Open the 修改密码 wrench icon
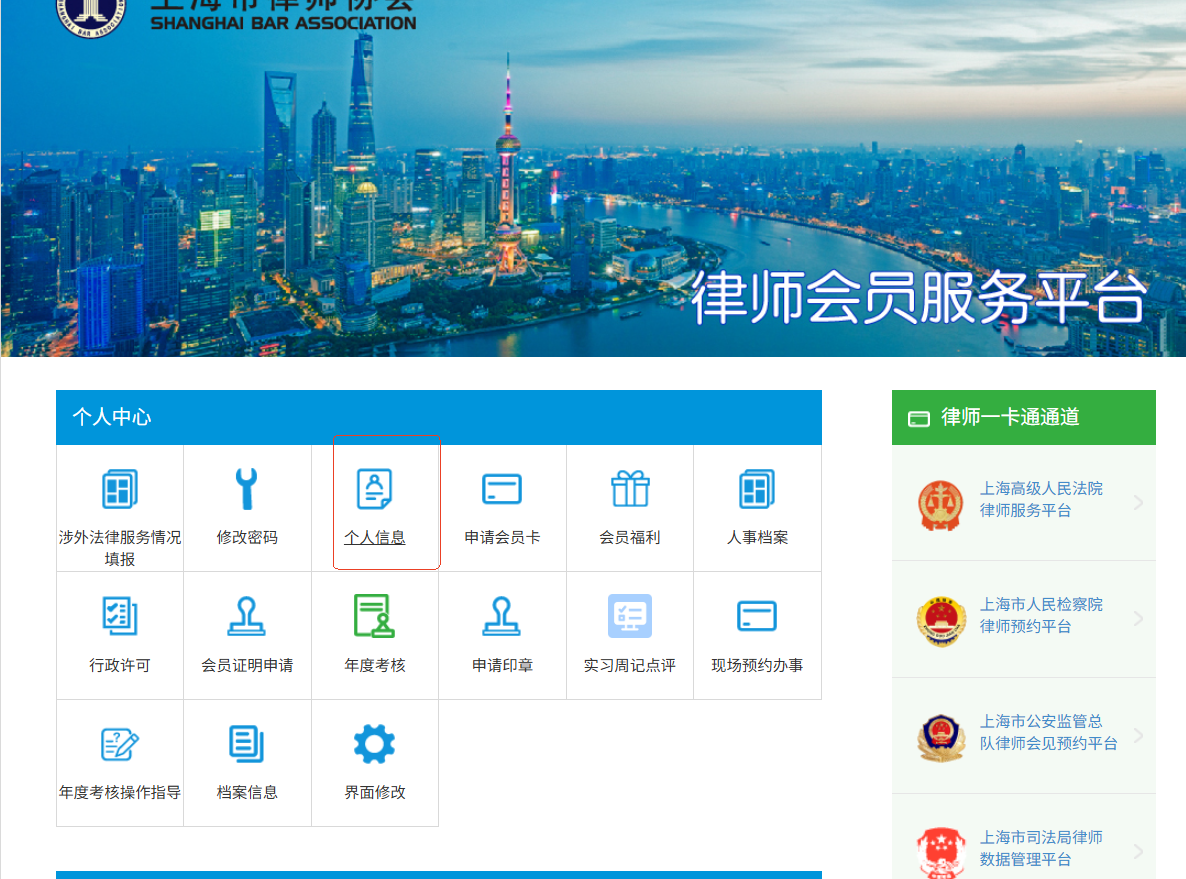Image resolution: width=1186 pixels, height=879 pixels. coord(247,489)
